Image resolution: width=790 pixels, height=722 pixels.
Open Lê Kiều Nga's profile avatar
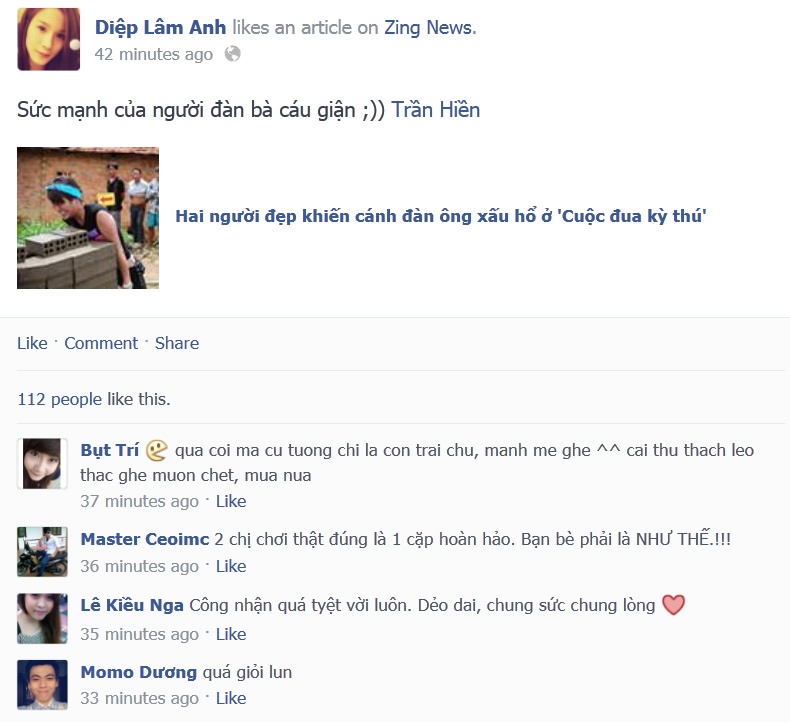pyautogui.click(x=42, y=618)
